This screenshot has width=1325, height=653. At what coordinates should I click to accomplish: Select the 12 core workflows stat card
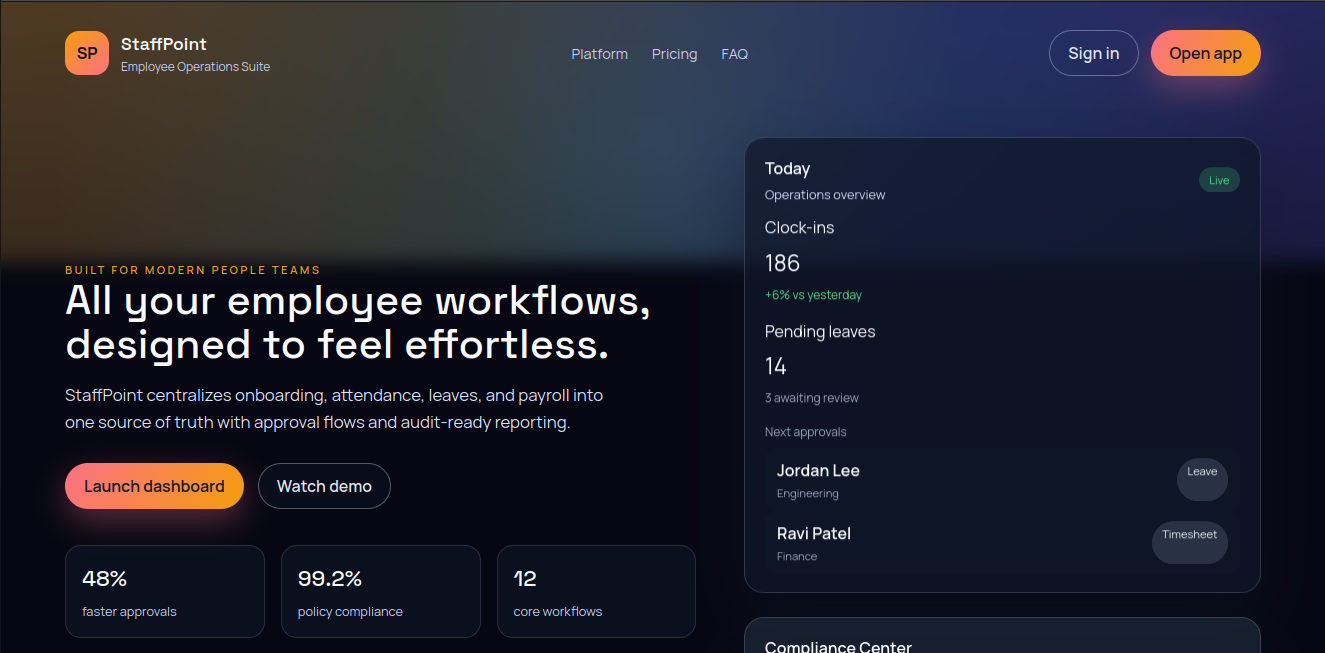[x=596, y=591]
